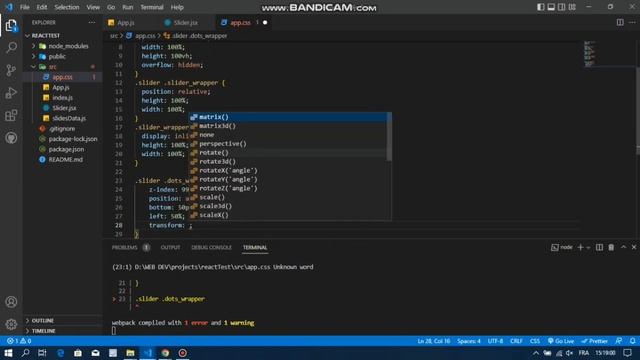This screenshot has width=640, height=360.
Task: Switch to the Problems panel tab
Action: [124, 247]
